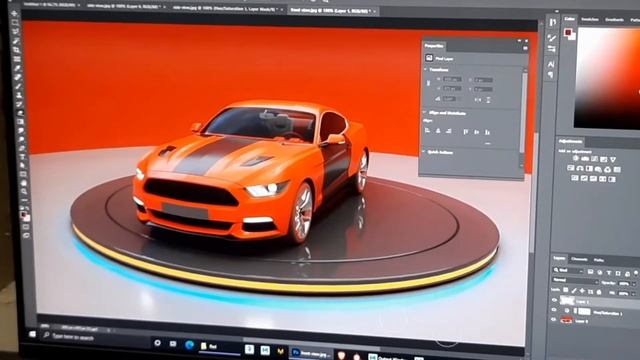This screenshot has height=360, width=640.
Task: Add a Black & White adjustment
Action: pos(589,169)
